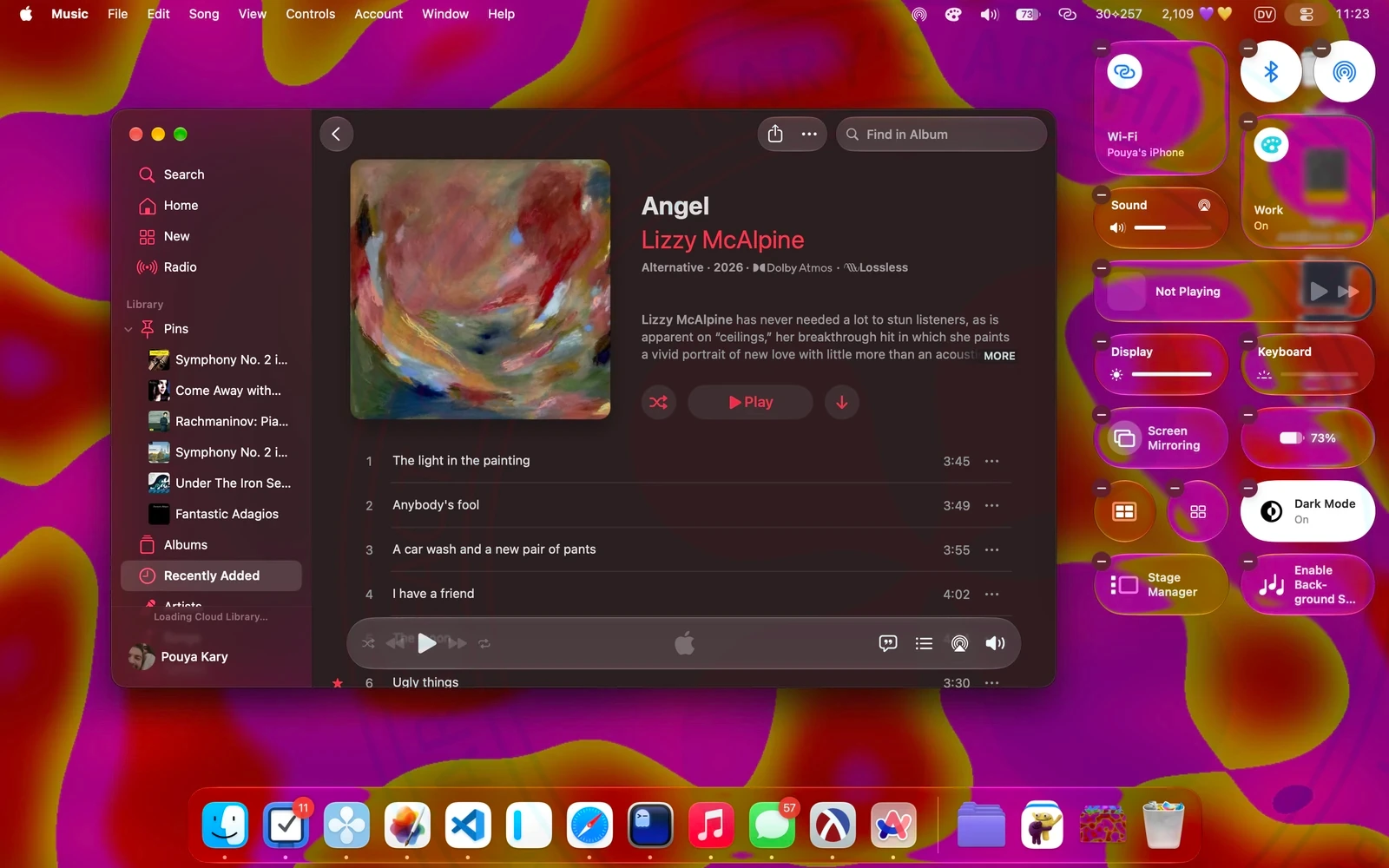Viewport: 1389px width, 868px height.
Task: Open options for Anybody's fool track
Action: 991,505
